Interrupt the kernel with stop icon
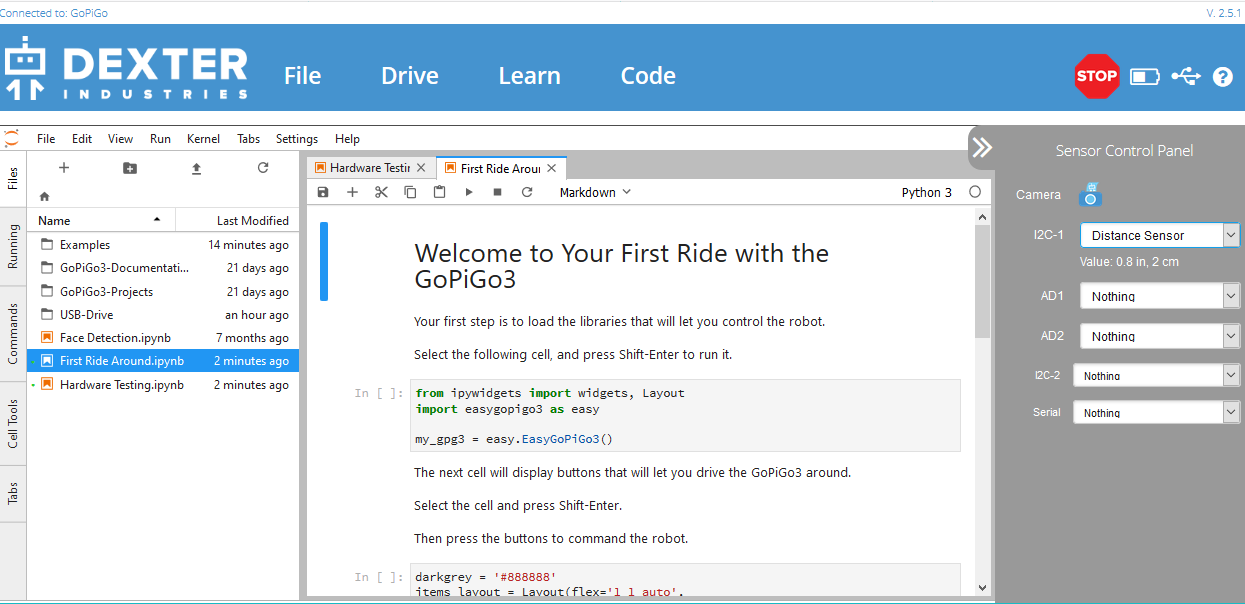The width and height of the screenshot is (1245, 604). coord(498,192)
